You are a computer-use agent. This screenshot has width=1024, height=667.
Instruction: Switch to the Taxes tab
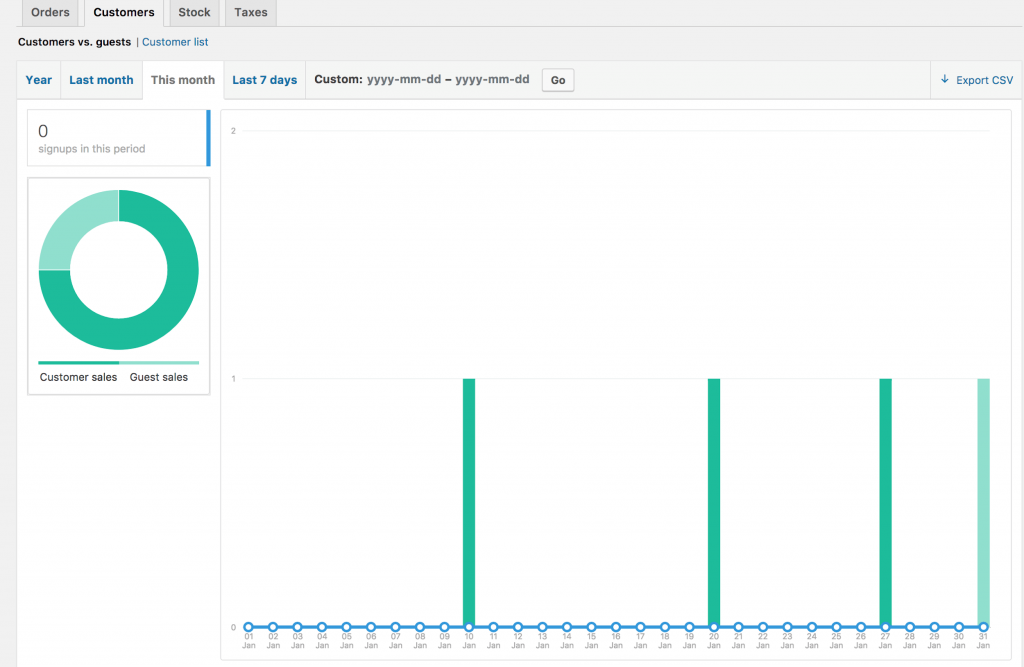[x=249, y=13]
